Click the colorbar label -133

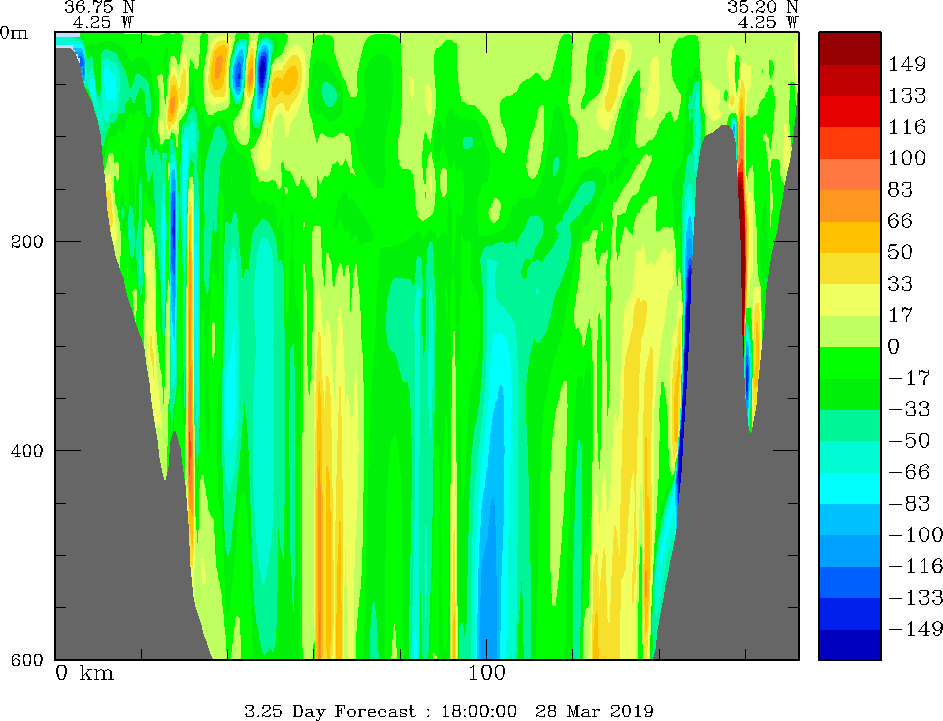(915, 597)
